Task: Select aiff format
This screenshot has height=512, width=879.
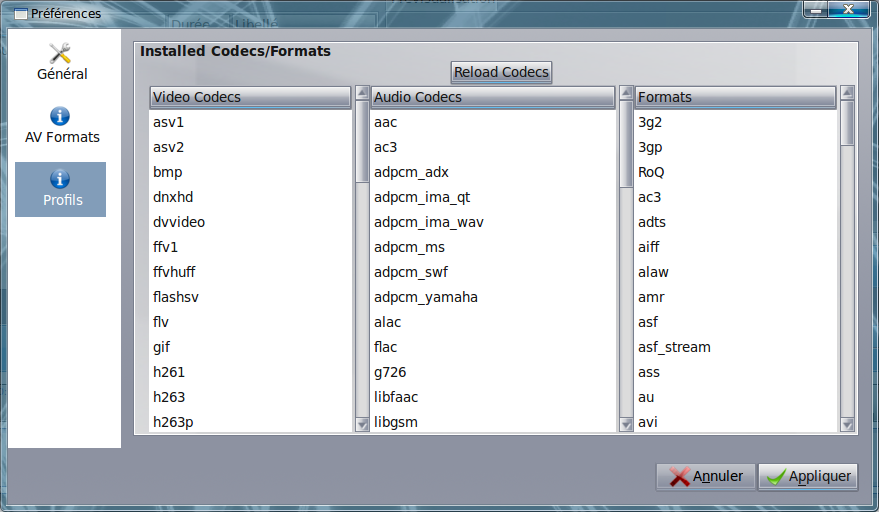Action: click(735, 247)
